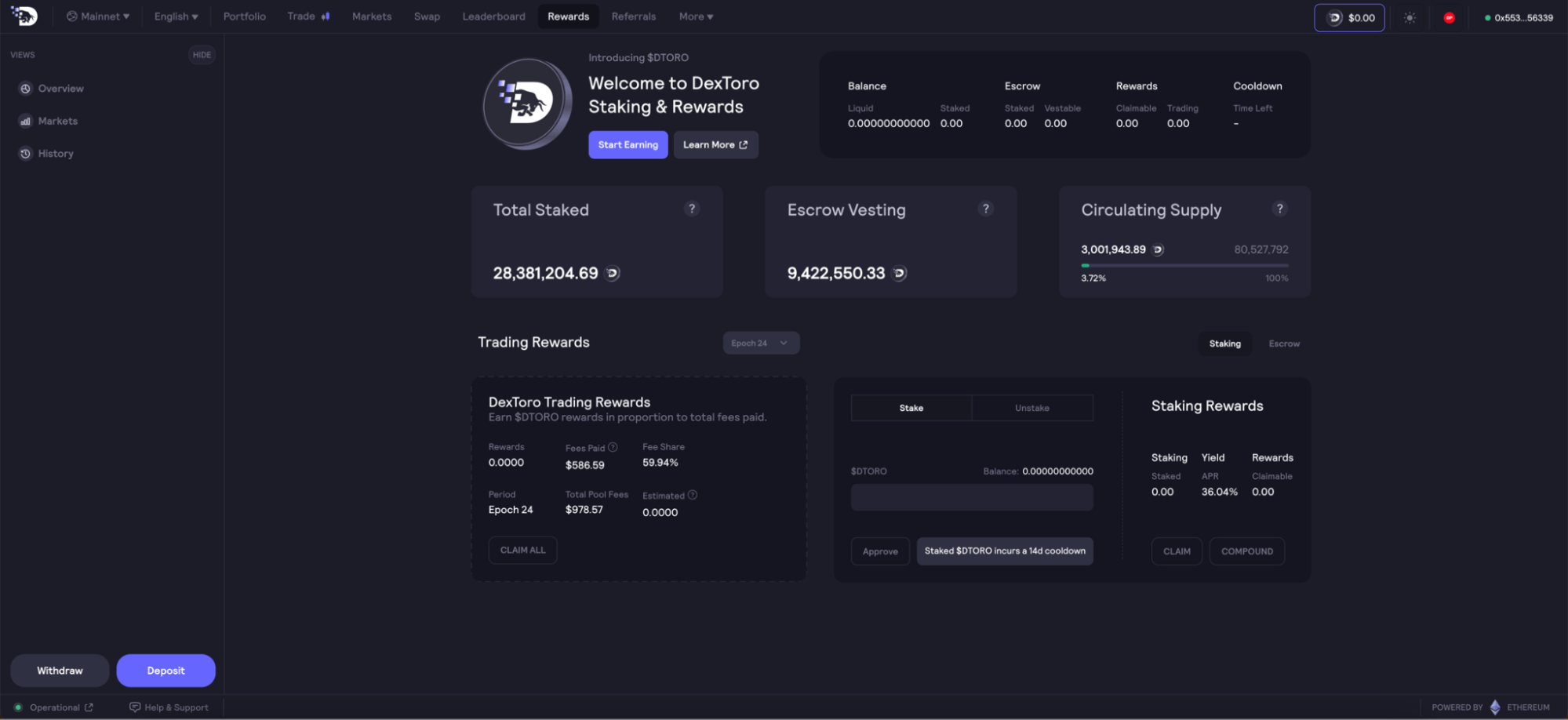Click the Start Earning button
The width and height of the screenshot is (1568, 720).
(x=628, y=145)
